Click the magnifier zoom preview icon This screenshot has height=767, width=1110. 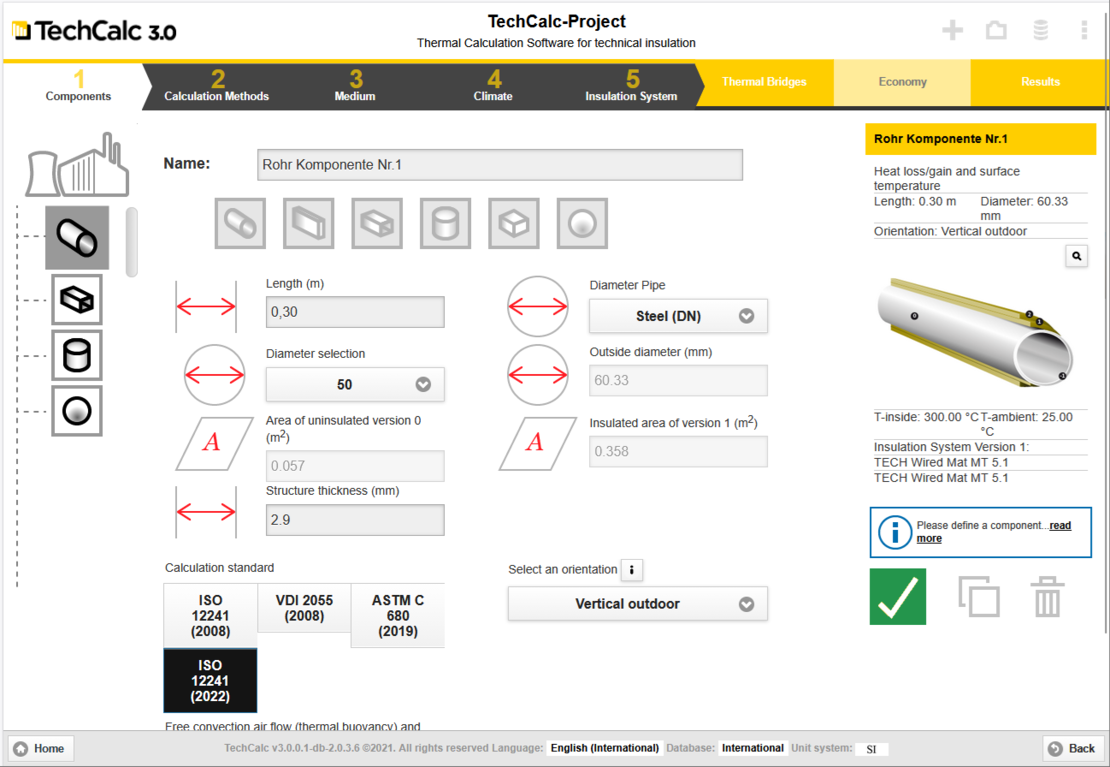[x=1077, y=256]
